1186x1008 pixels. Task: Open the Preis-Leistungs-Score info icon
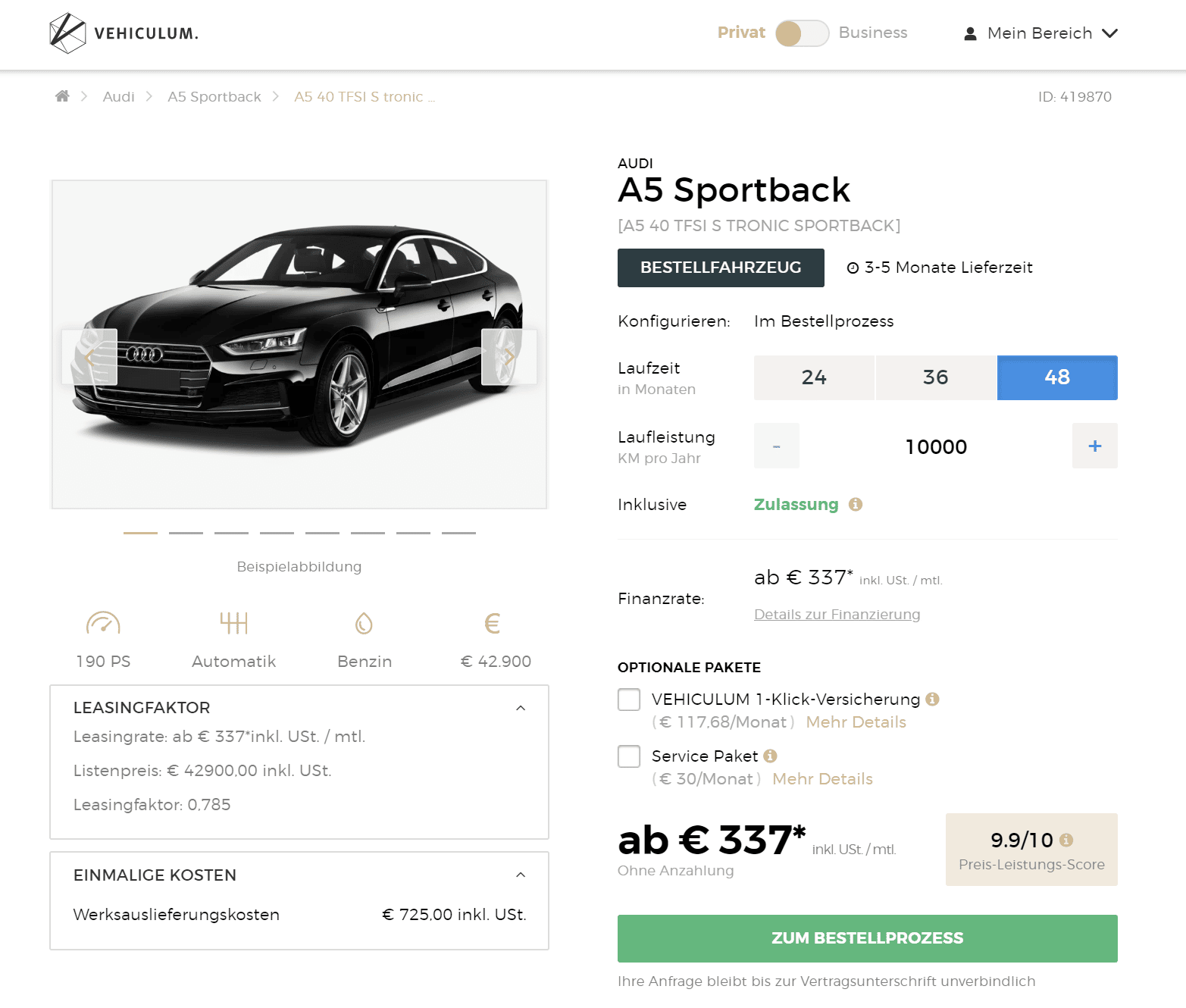point(1066,840)
